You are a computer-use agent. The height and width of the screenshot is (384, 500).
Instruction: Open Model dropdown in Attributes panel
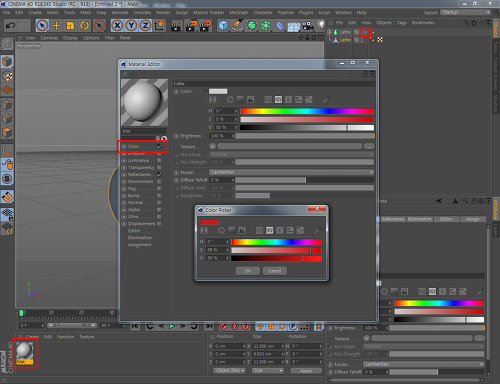point(423,364)
